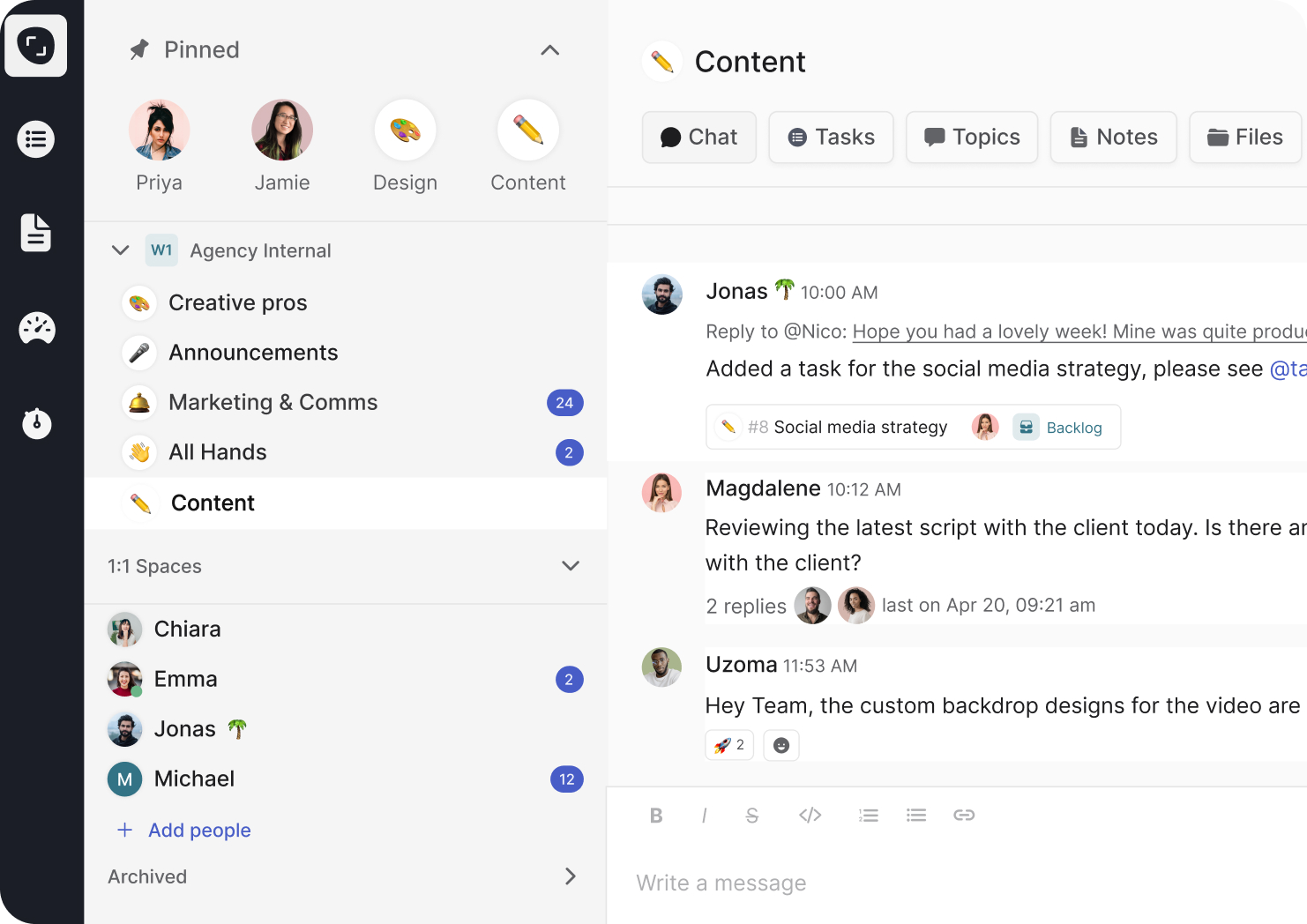Open pinned contact Priya avatar
The width and height of the screenshot is (1307, 924).
point(160,130)
